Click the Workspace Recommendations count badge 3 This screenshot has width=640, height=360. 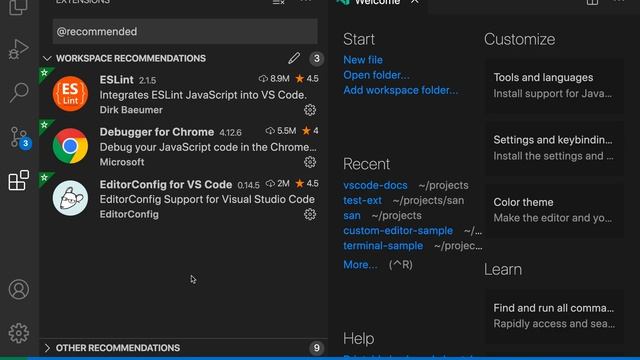316,58
